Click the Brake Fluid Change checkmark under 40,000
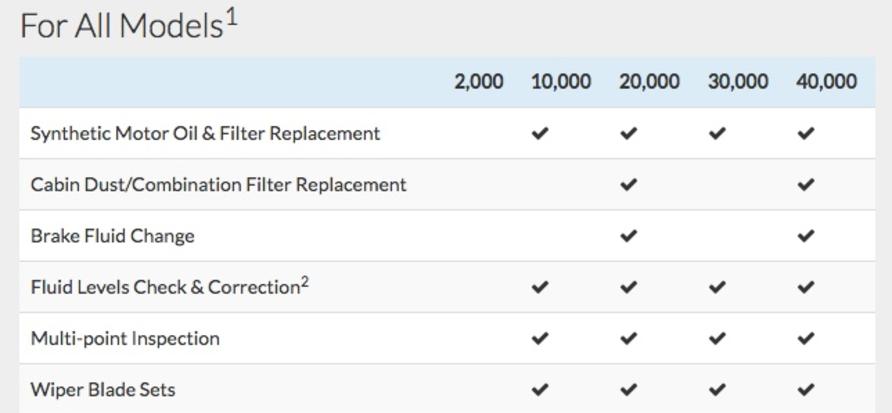Screen dimensions: 892x413 (x=806, y=236)
